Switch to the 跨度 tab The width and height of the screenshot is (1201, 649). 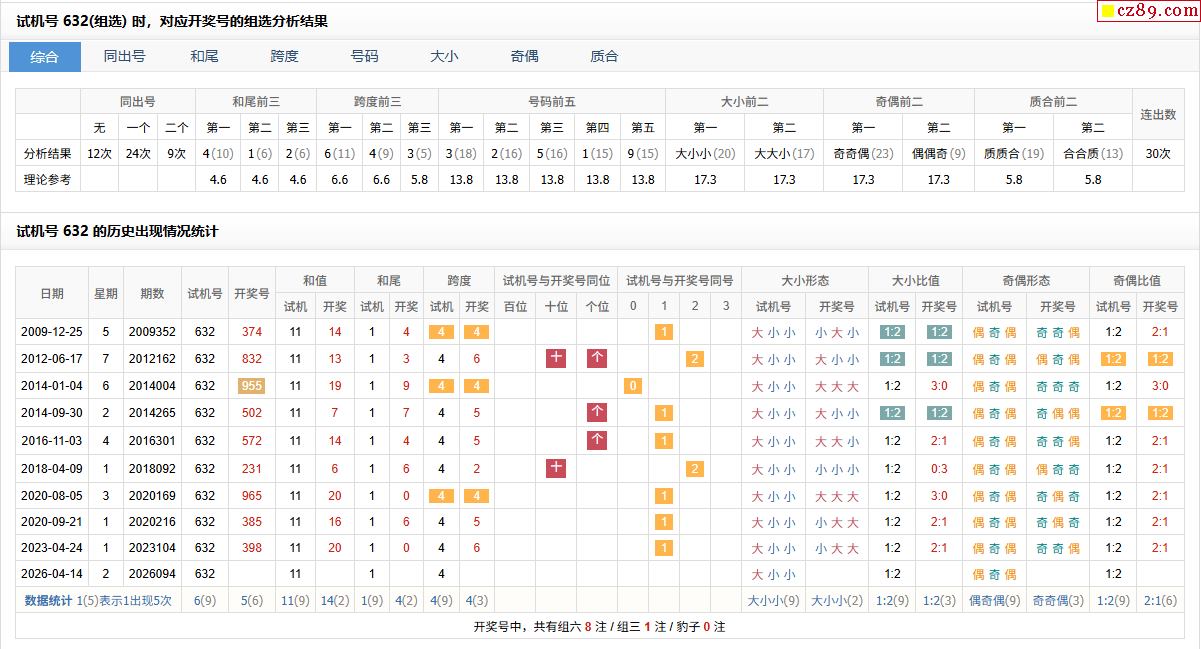pos(284,57)
